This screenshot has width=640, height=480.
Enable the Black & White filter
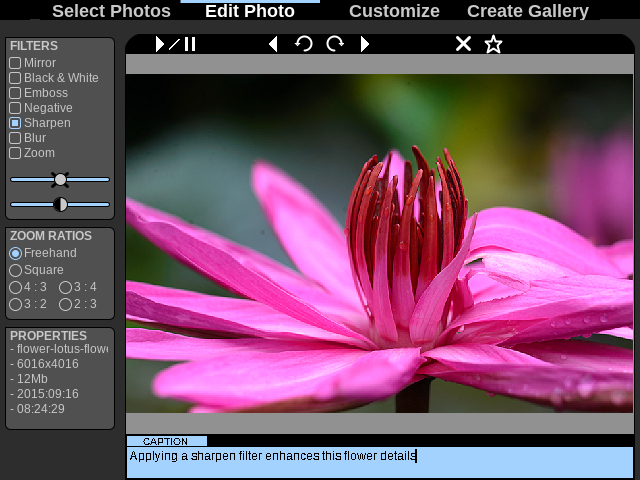15,78
